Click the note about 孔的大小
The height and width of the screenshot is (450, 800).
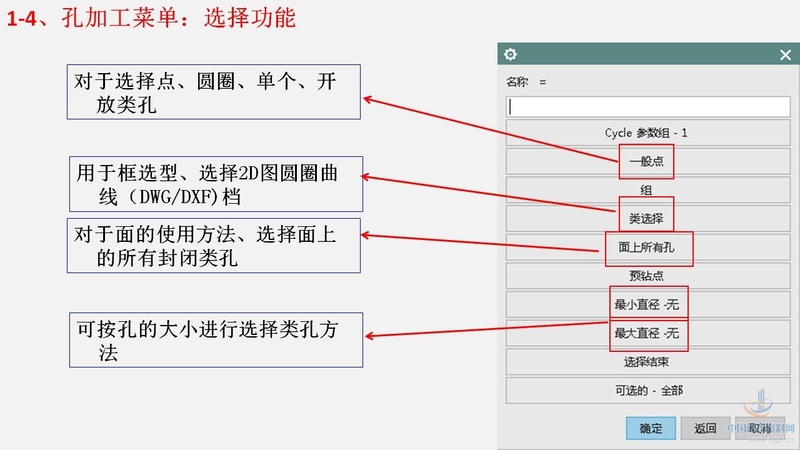(216, 340)
